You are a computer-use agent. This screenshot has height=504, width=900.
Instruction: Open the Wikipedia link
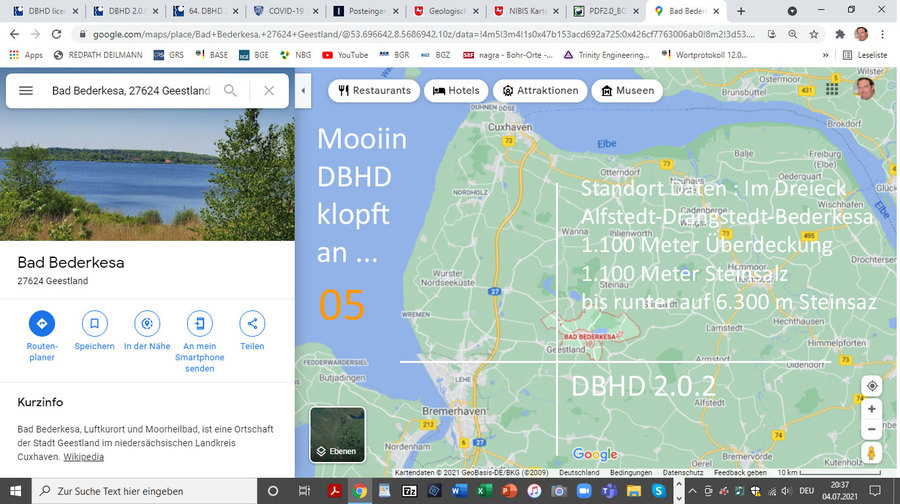(83, 457)
